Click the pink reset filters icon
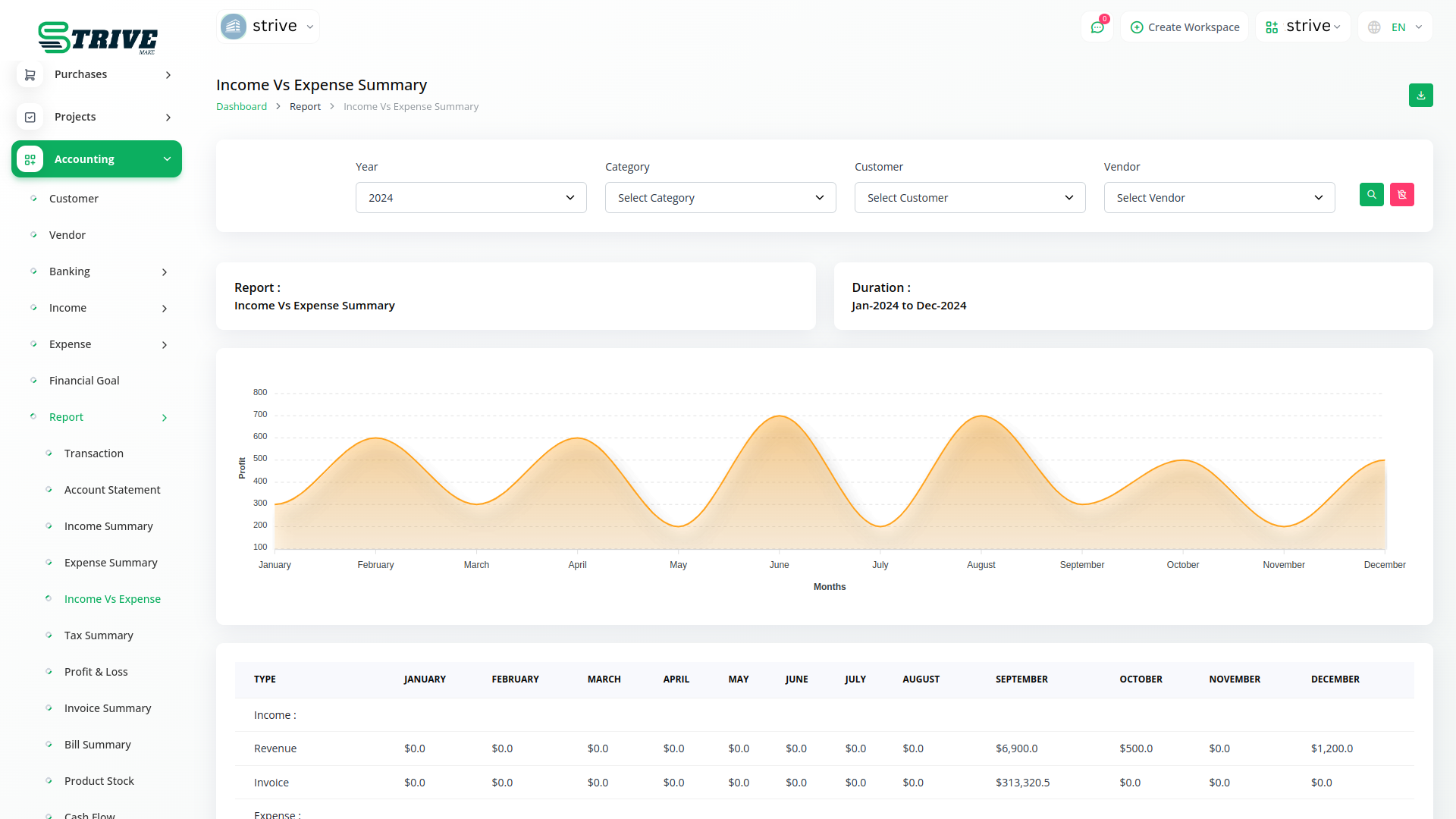The height and width of the screenshot is (819, 1456). tap(1402, 195)
